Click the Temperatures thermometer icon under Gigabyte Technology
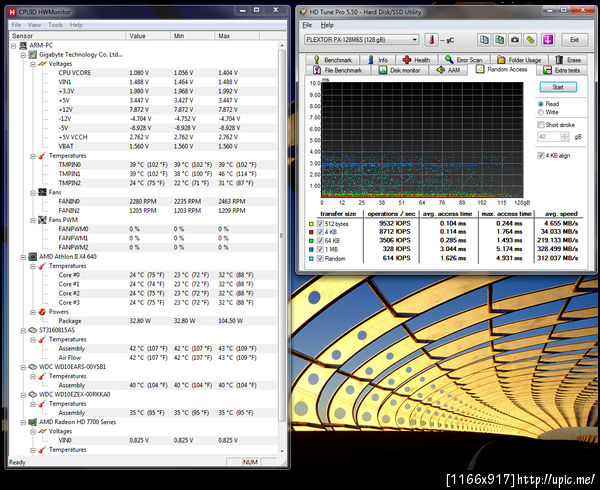 [x=42, y=156]
